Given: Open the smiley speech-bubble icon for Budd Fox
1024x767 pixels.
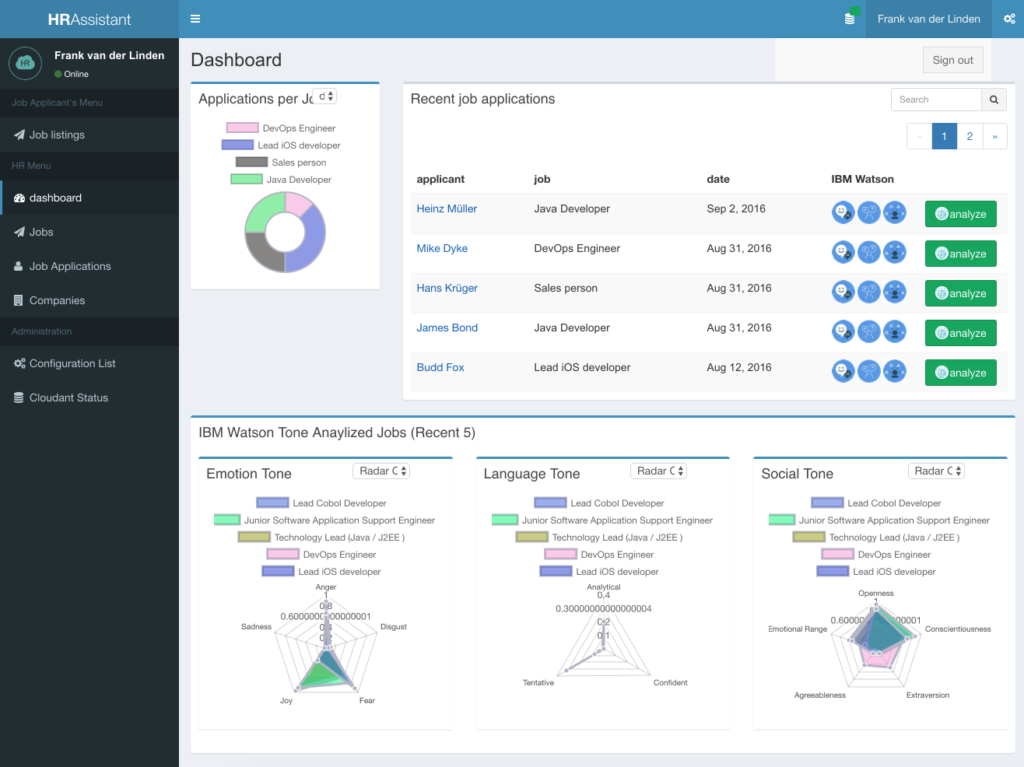Looking at the screenshot, I should point(843,371).
